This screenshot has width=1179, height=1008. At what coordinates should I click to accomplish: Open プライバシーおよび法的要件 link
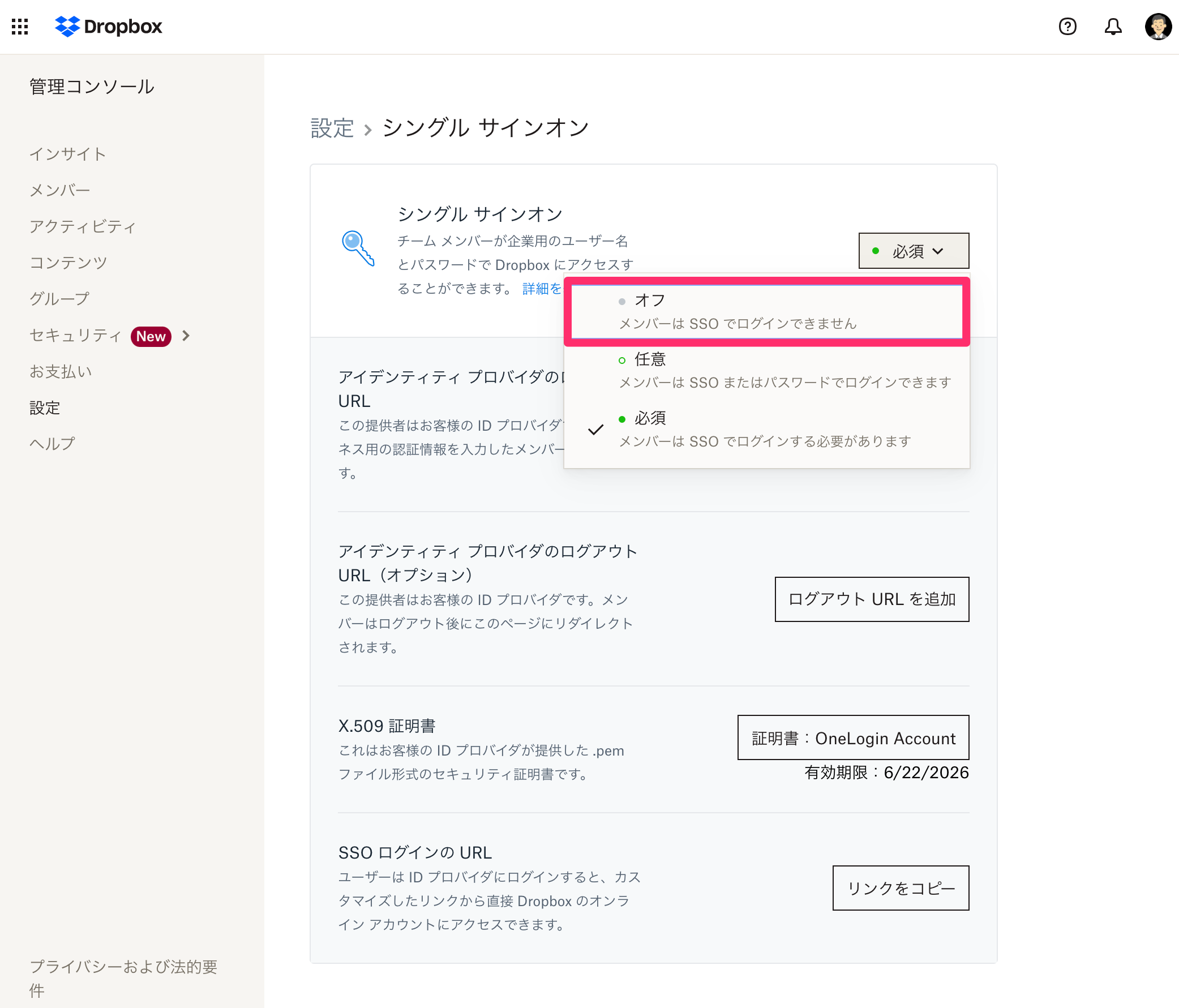click(x=123, y=978)
